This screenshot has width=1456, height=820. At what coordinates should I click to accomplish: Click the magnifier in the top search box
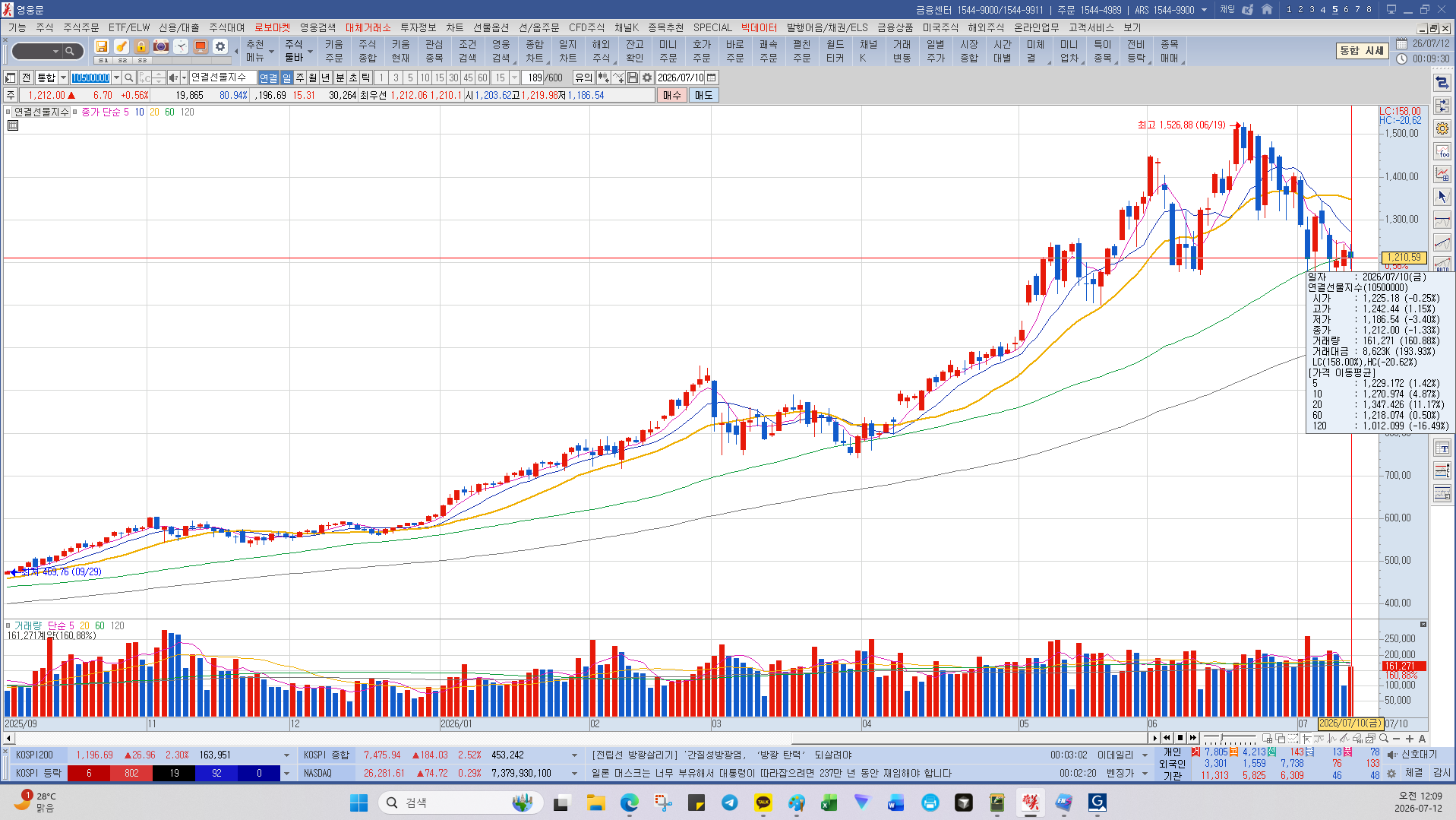[70, 52]
